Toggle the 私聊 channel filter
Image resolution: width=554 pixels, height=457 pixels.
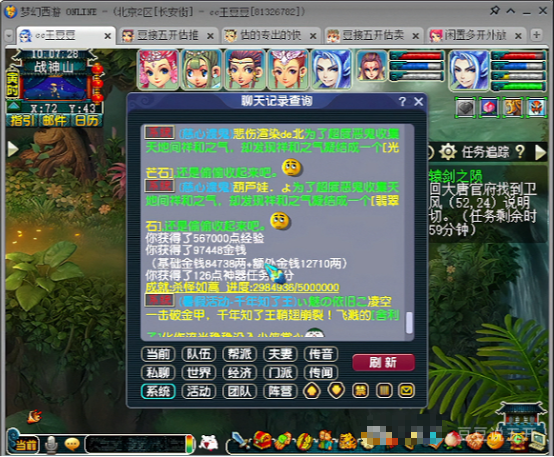click(158, 373)
